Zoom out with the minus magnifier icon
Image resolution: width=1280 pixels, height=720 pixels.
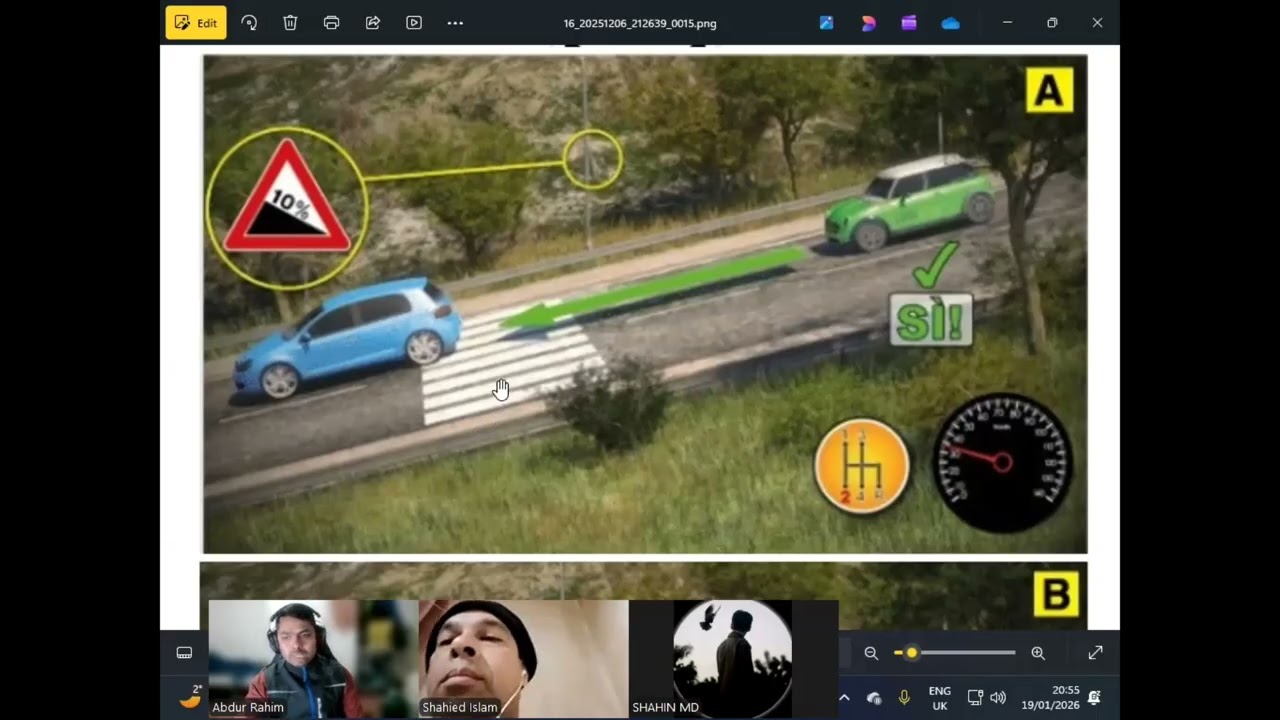pyautogui.click(x=871, y=653)
